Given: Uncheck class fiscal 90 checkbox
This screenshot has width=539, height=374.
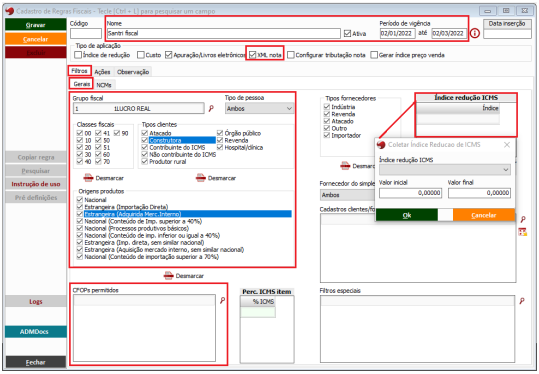Looking at the screenshot, I should pos(117,133).
